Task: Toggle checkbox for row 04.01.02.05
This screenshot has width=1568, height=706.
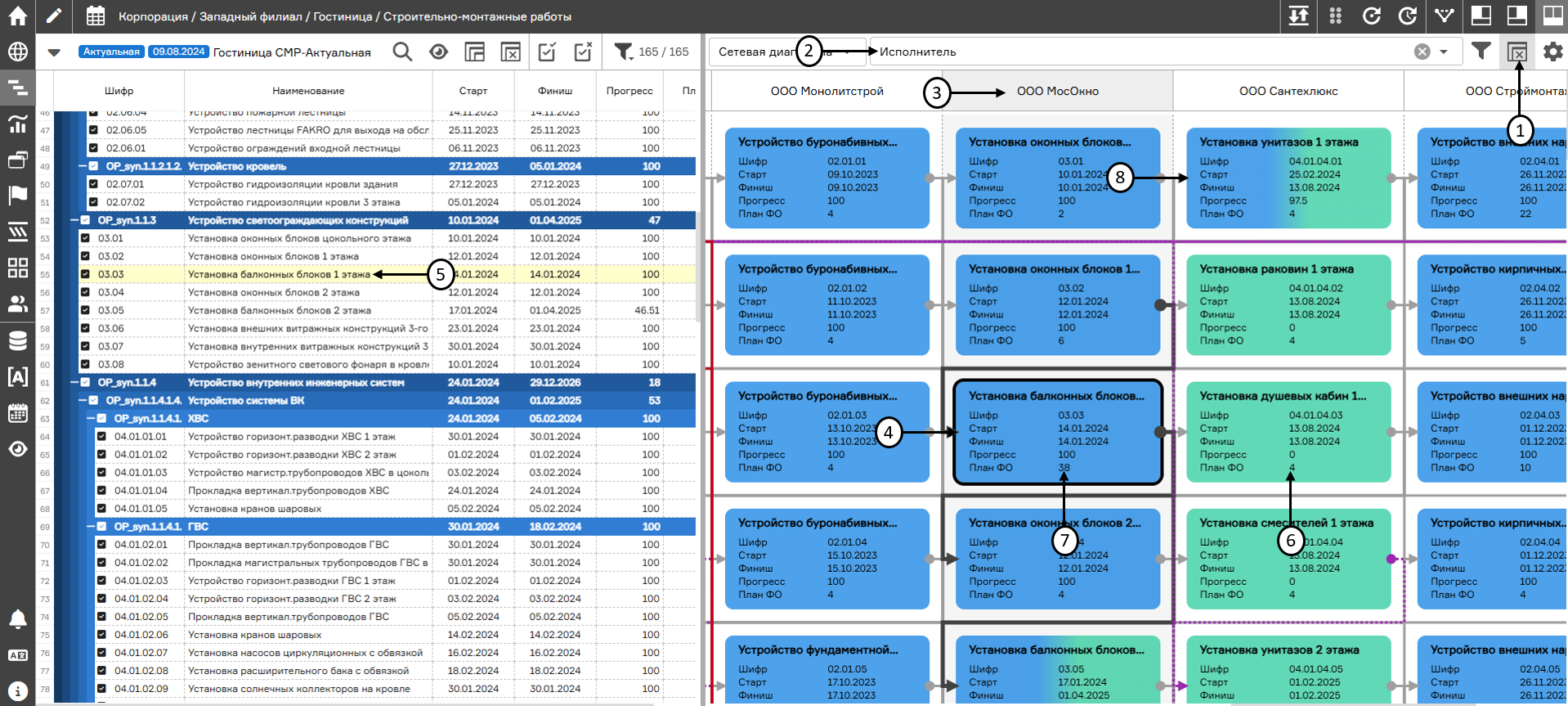Action: 101,617
